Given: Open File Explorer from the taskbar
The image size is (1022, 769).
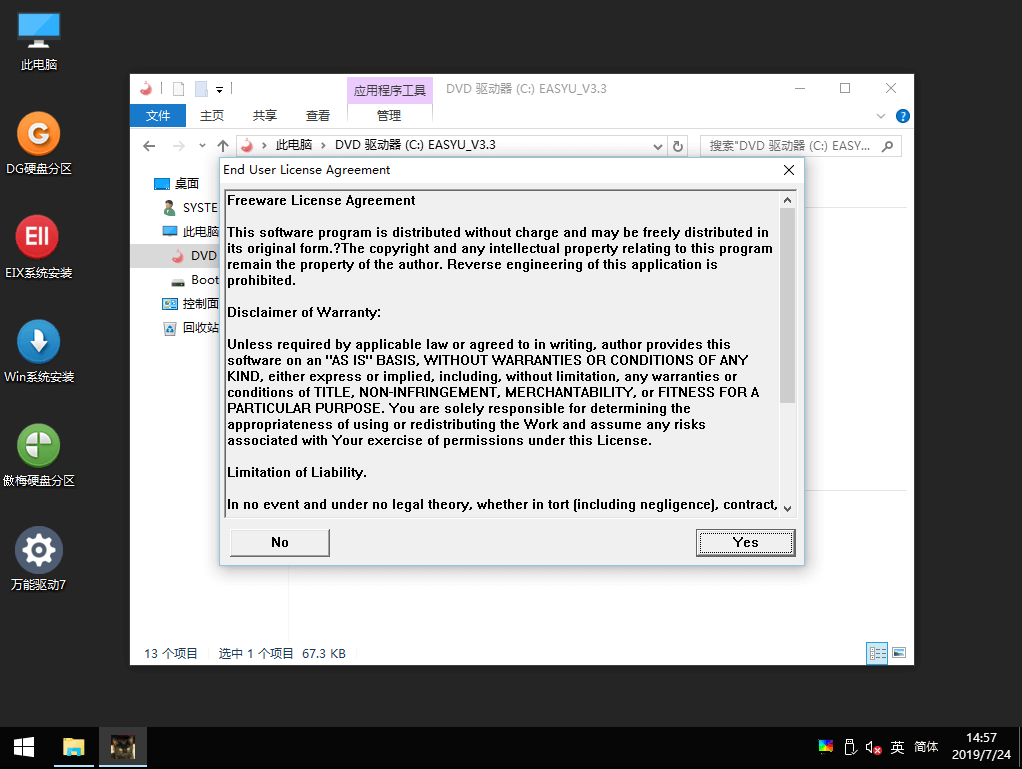Looking at the screenshot, I should point(73,747).
